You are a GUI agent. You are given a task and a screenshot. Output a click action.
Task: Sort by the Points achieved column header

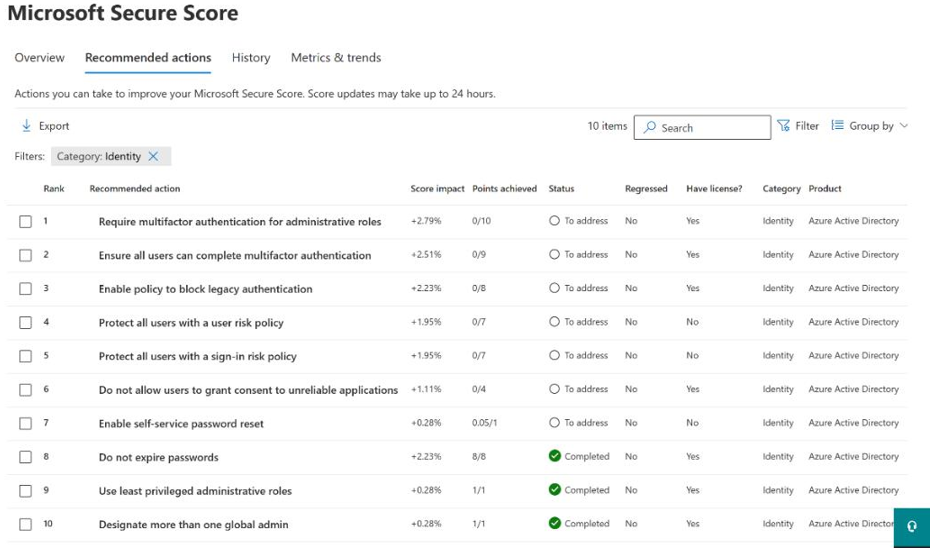[x=505, y=188]
